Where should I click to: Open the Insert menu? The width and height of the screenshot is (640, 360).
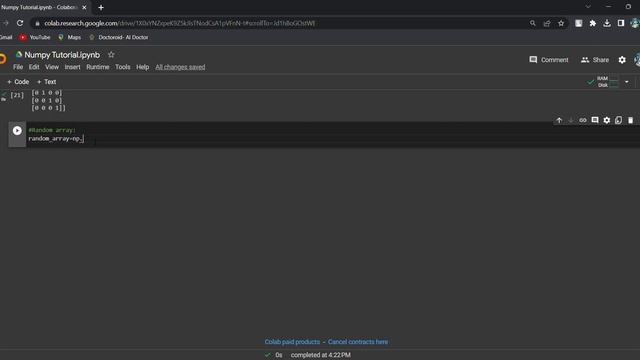tap(72, 67)
